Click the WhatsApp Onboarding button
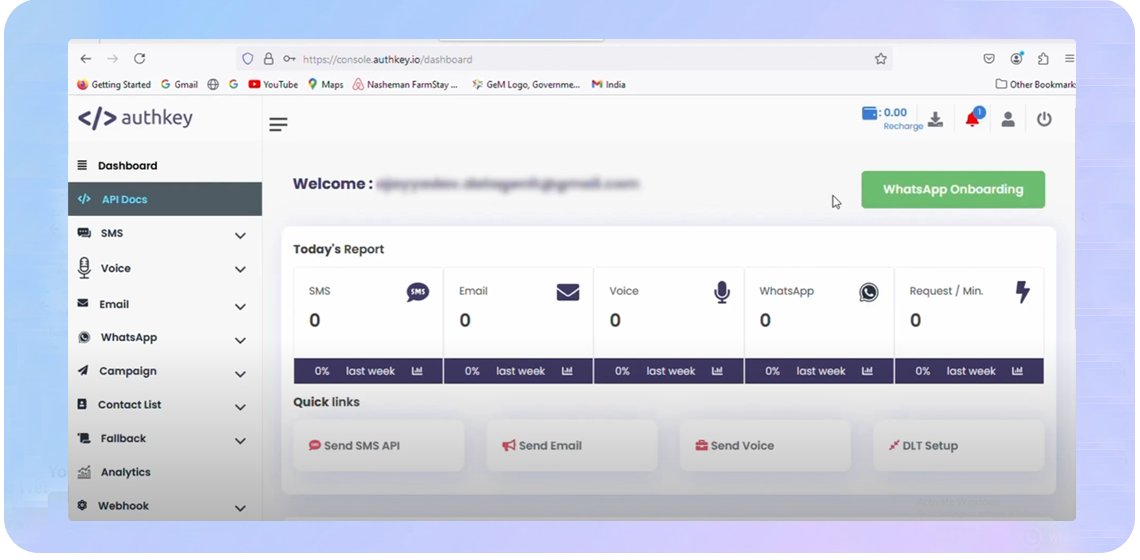The image size is (1140, 560). coord(953,190)
